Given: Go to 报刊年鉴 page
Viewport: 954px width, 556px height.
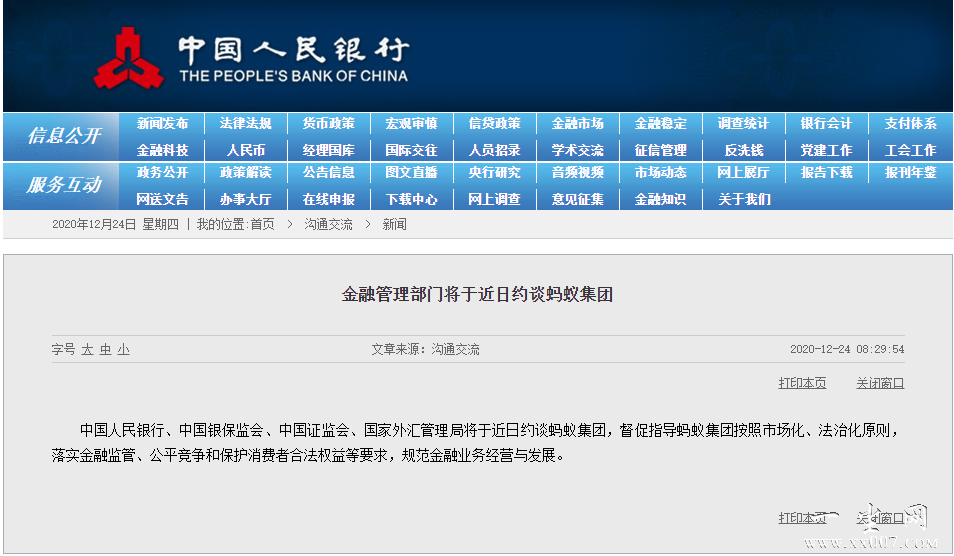Looking at the screenshot, I should pos(910,173).
